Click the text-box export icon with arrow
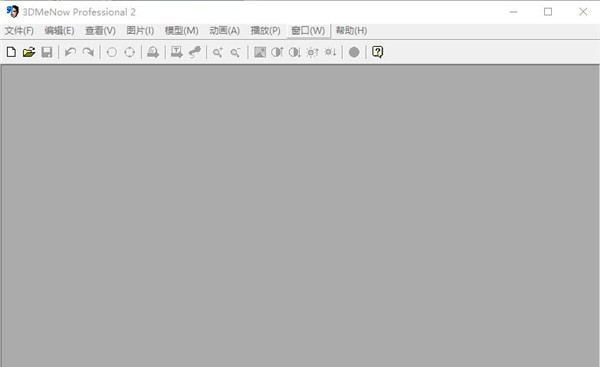The width and height of the screenshot is (600, 367). [177, 52]
